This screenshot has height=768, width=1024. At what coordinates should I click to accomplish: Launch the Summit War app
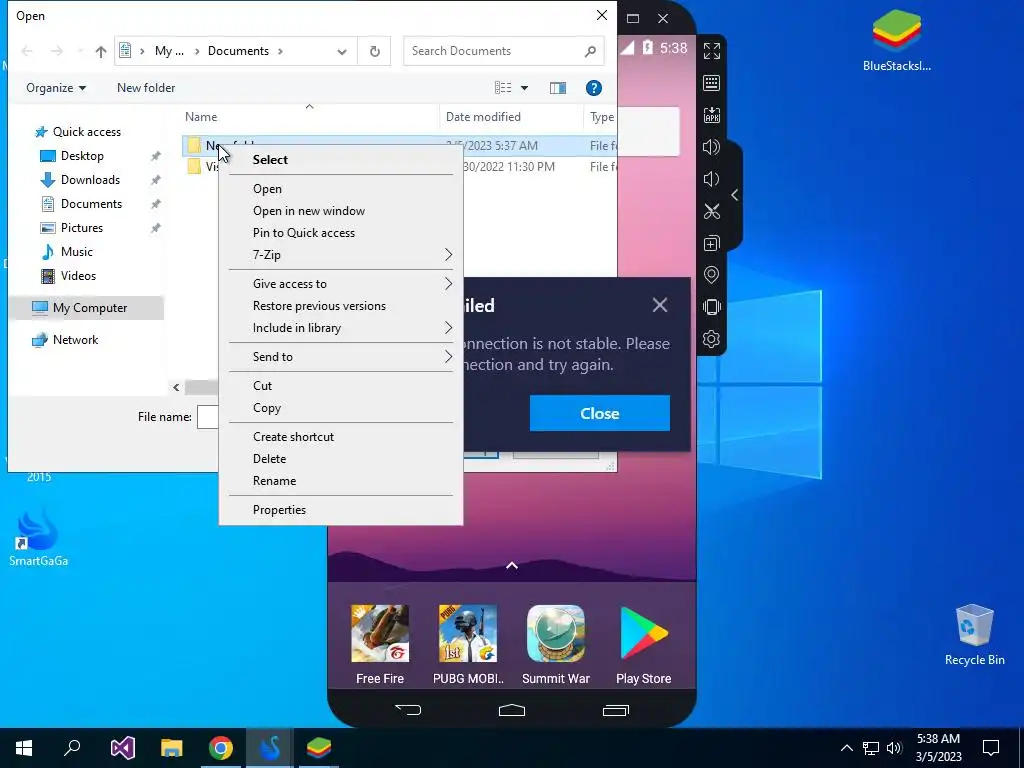556,645
